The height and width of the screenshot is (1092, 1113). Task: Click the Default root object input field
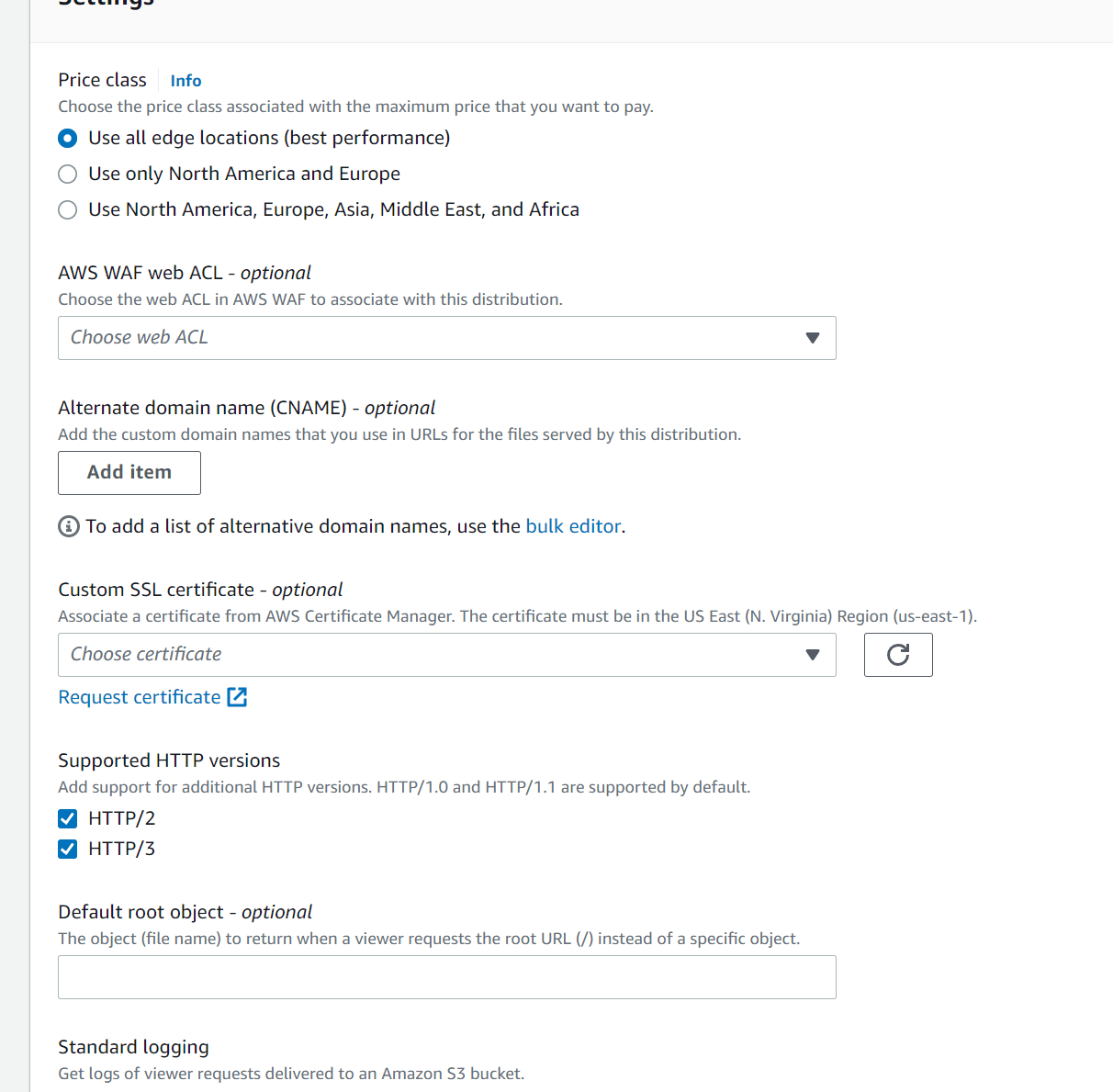tap(447, 976)
